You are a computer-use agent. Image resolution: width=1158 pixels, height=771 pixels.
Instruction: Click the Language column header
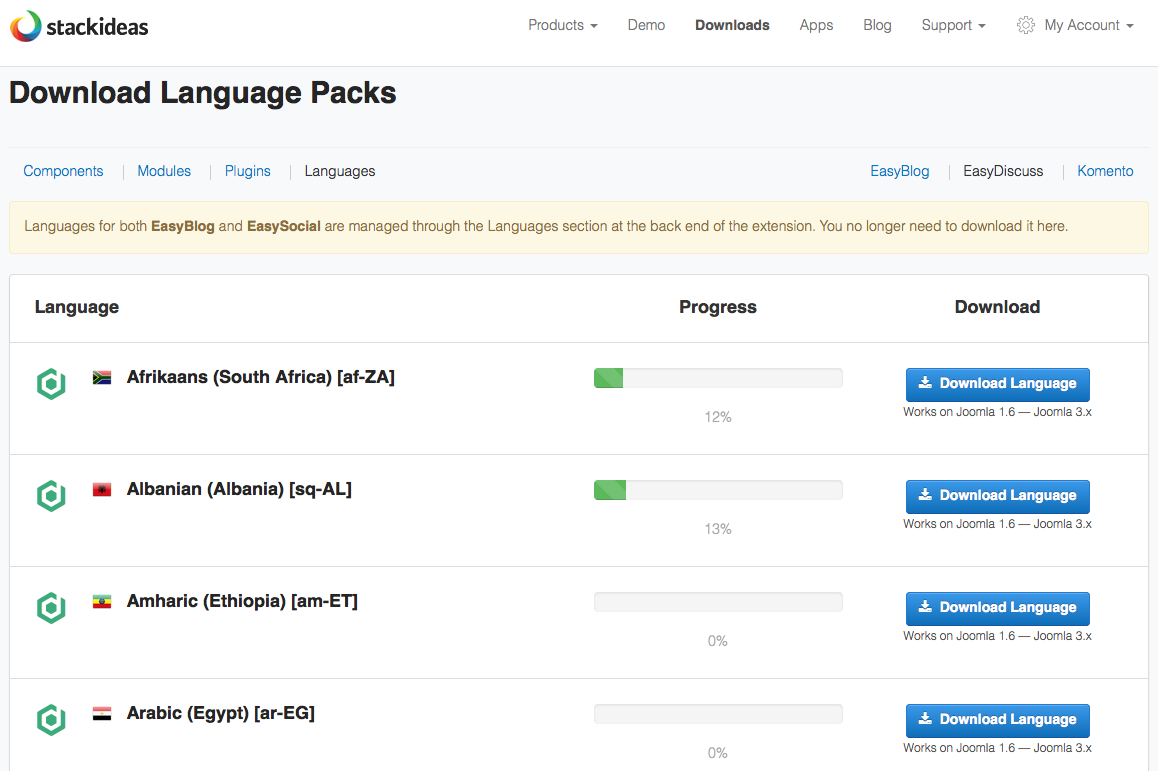pos(77,307)
